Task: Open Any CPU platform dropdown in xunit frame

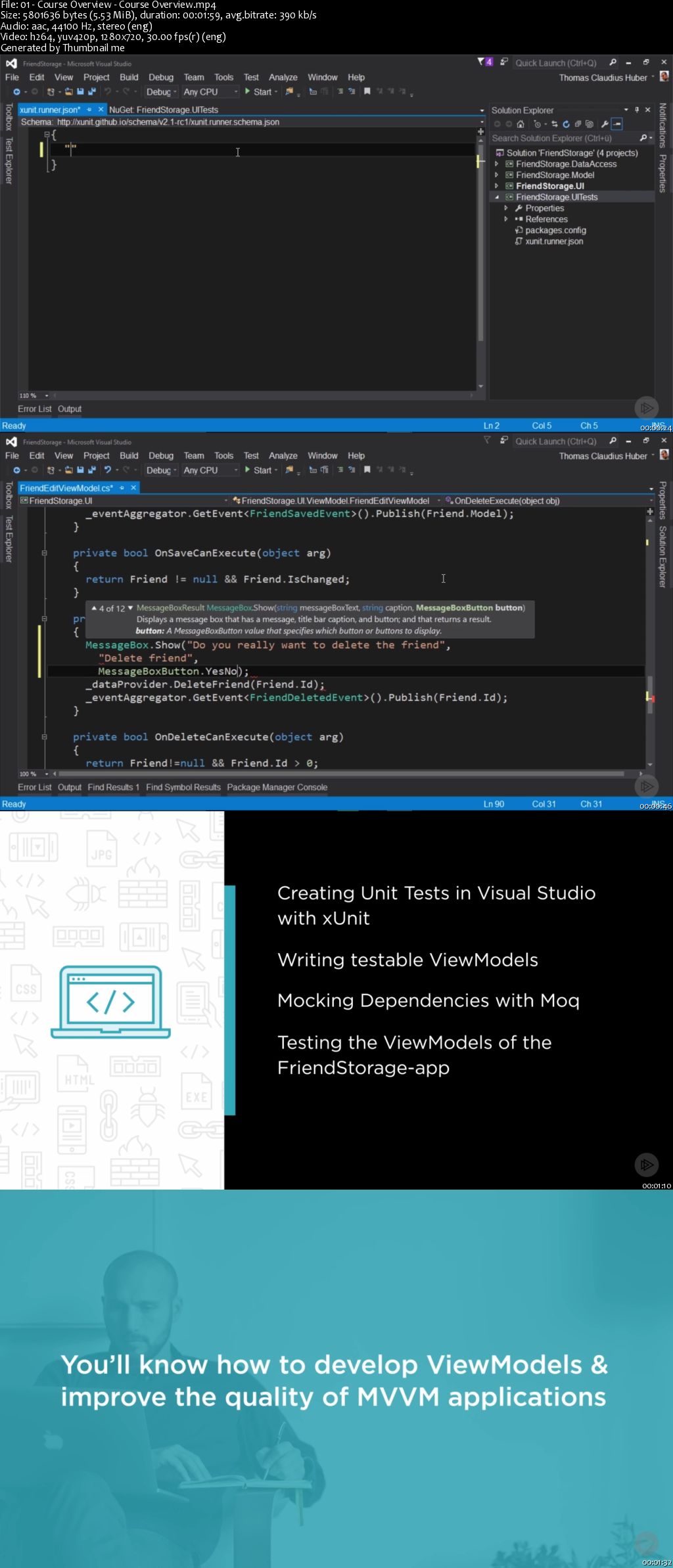Action: coord(210,92)
